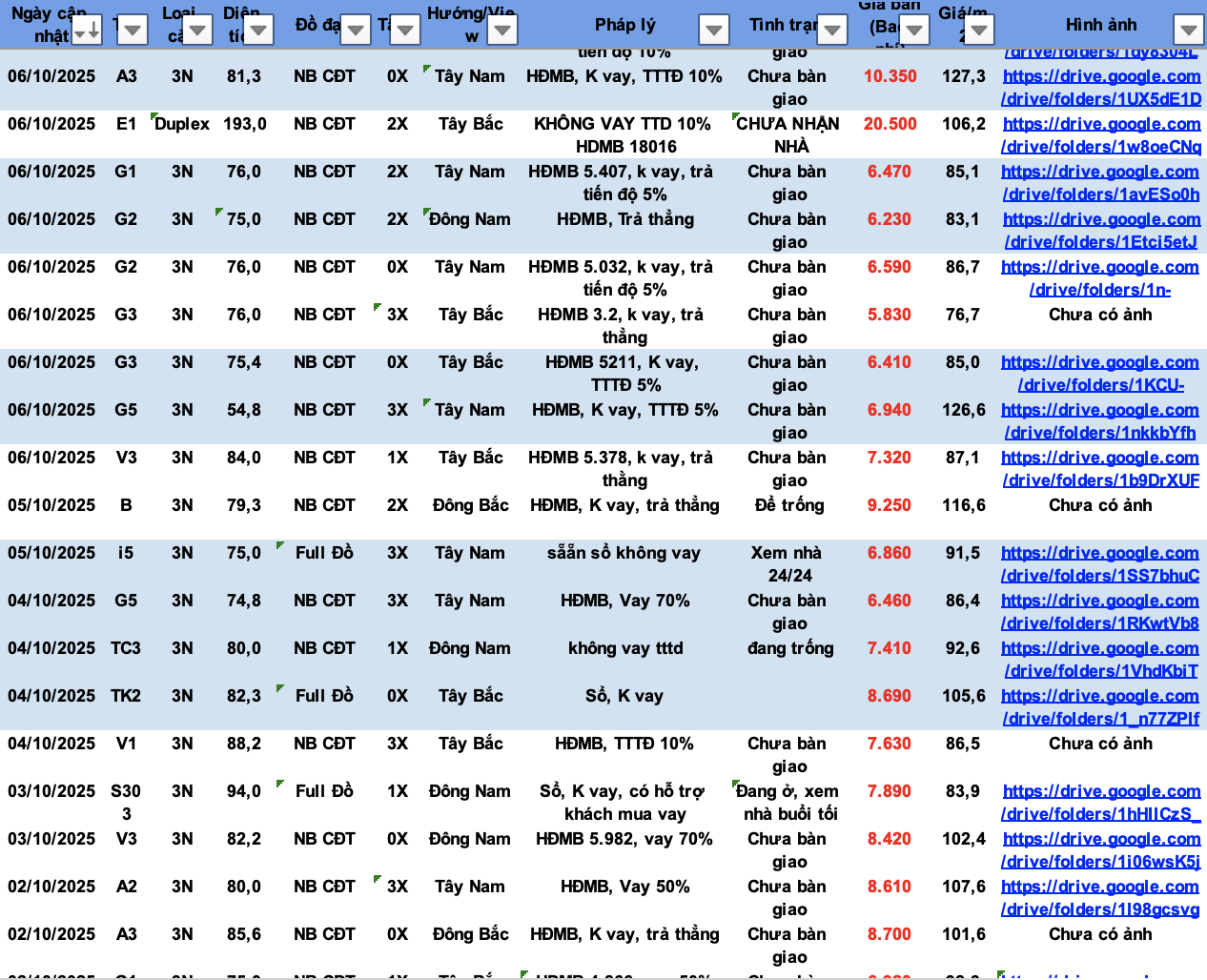Select the 'Xem nhà 24/24' cell

pos(789,563)
